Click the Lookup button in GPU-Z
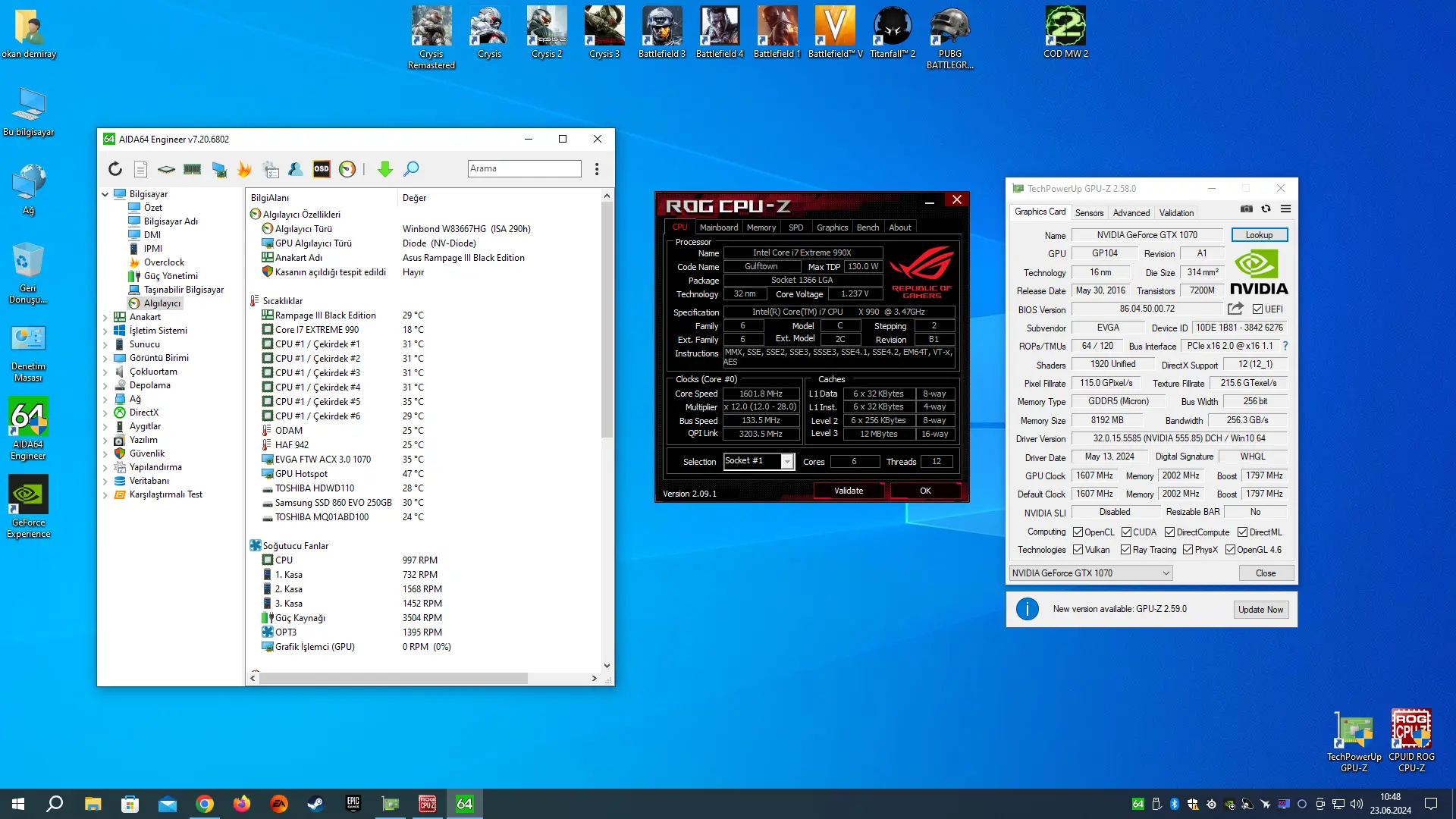This screenshot has width=1456, height=819. tap(1259, 235)
